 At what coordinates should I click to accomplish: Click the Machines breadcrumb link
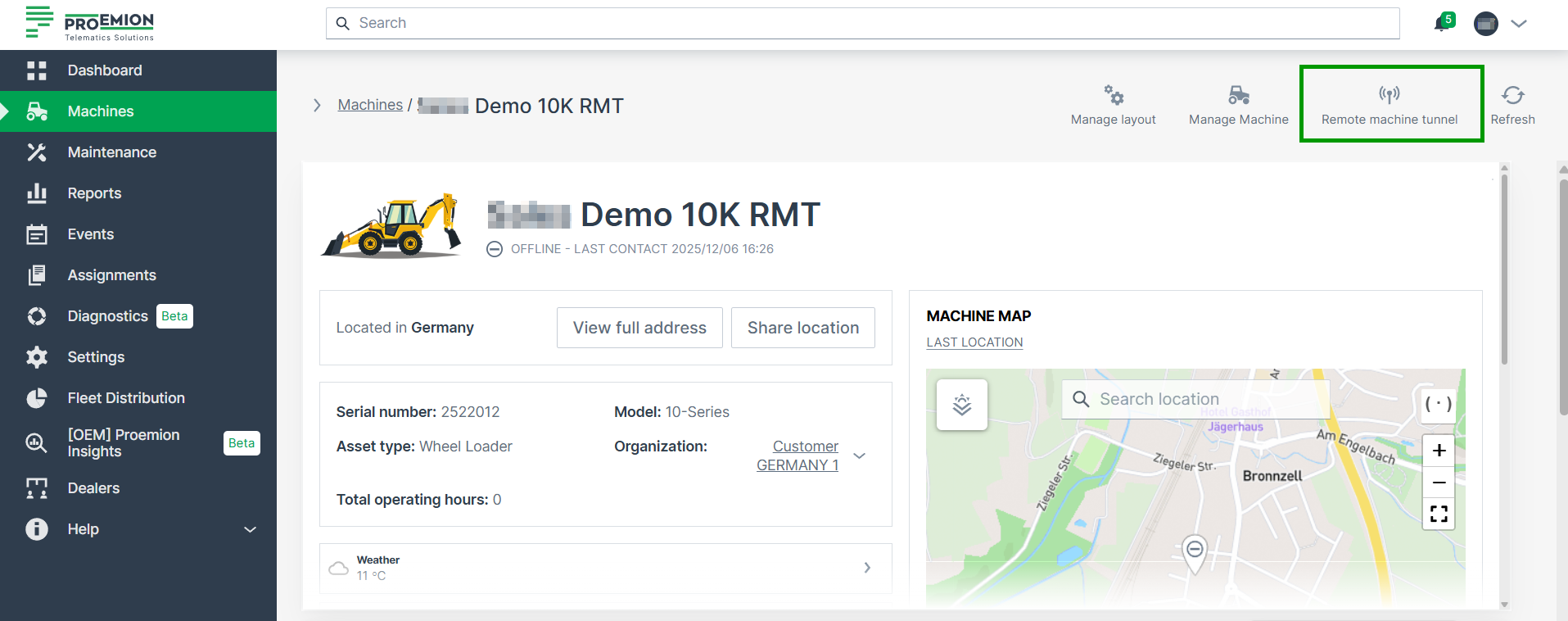coord(370,105)
